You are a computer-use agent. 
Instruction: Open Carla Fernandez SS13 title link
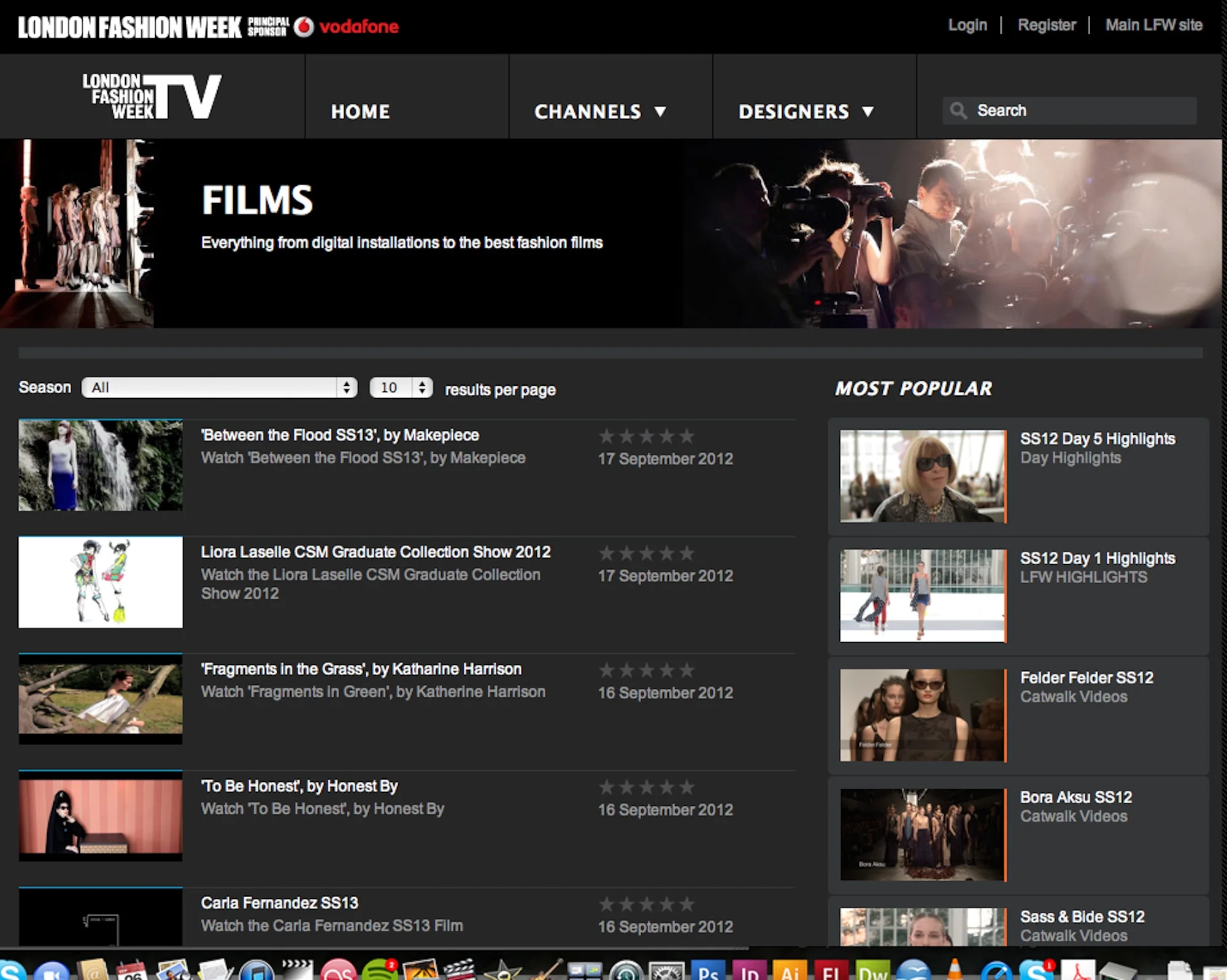click(x=280, y=903)
